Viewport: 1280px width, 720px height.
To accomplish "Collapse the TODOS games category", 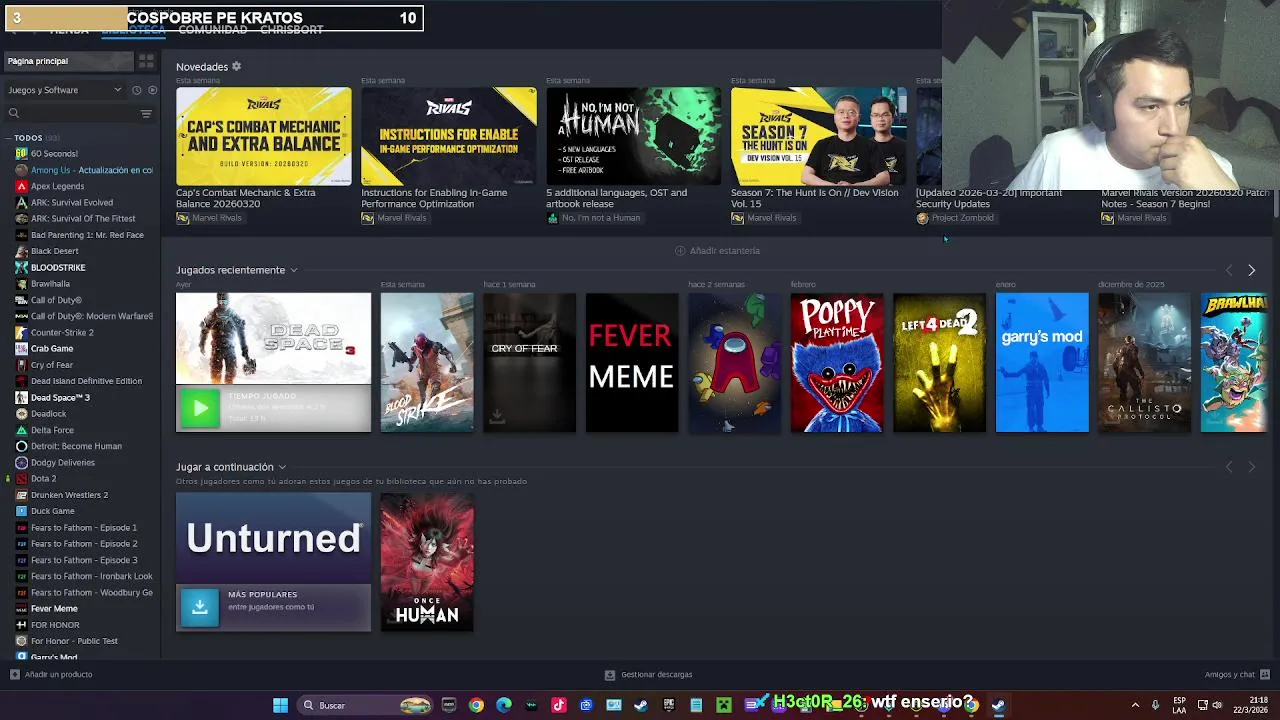I will tap(9, 138).
